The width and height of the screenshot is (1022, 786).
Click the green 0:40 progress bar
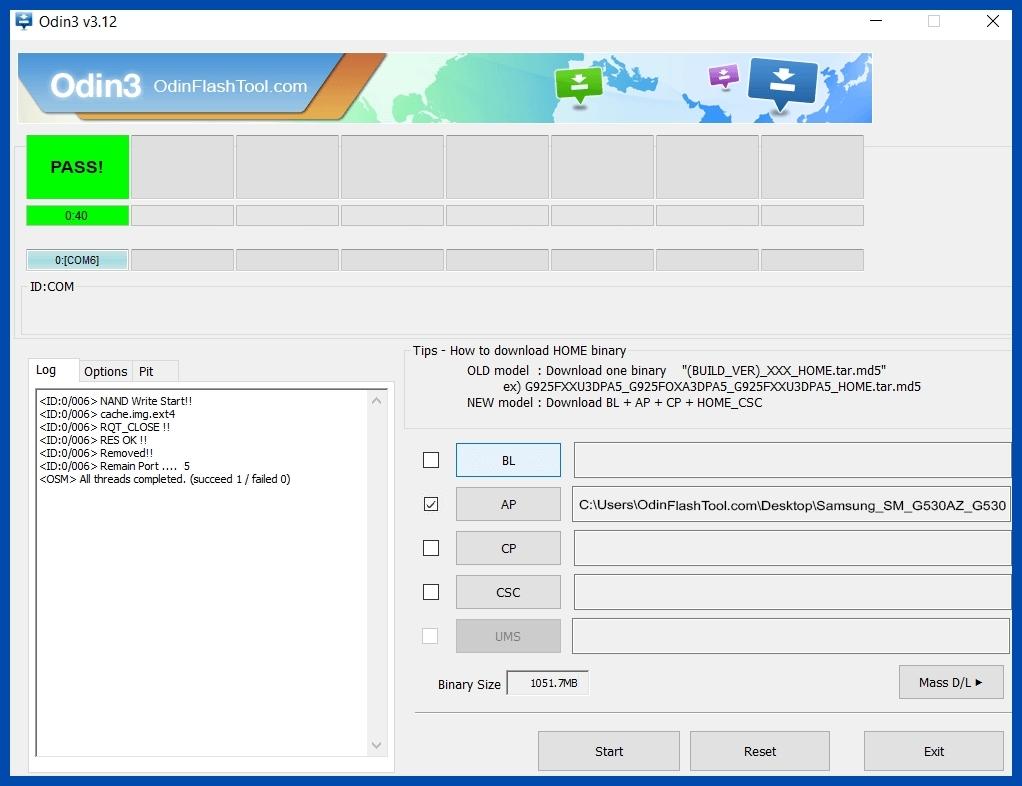(78, 216)
